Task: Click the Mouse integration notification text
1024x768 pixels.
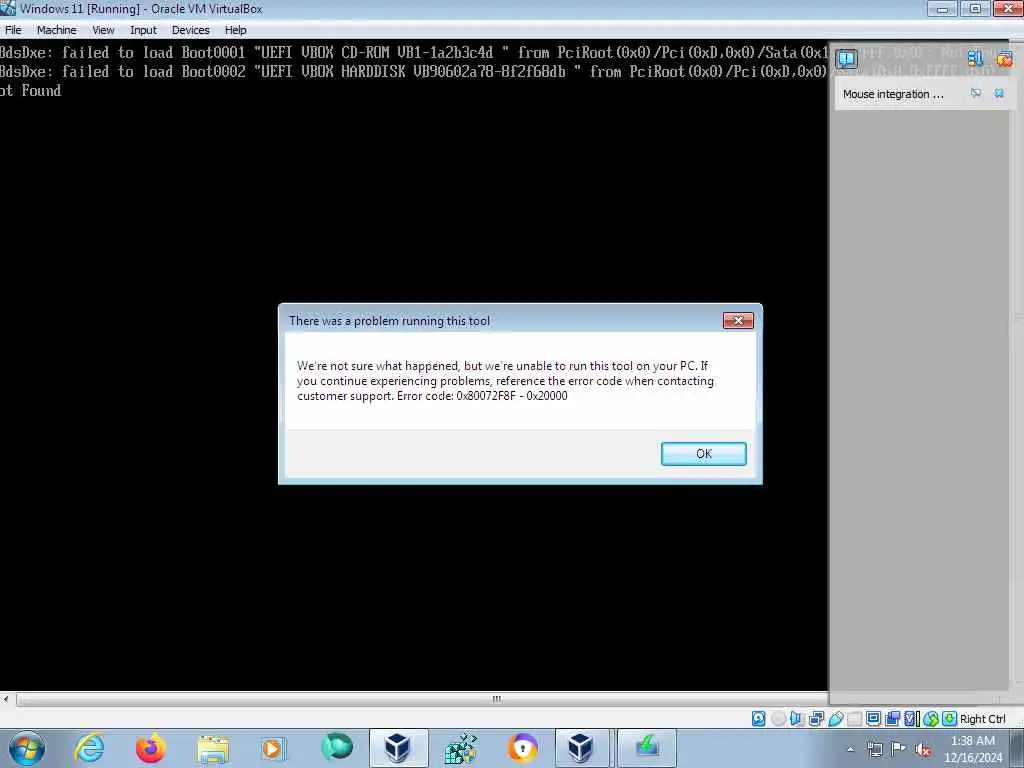Action: [893, 94]
